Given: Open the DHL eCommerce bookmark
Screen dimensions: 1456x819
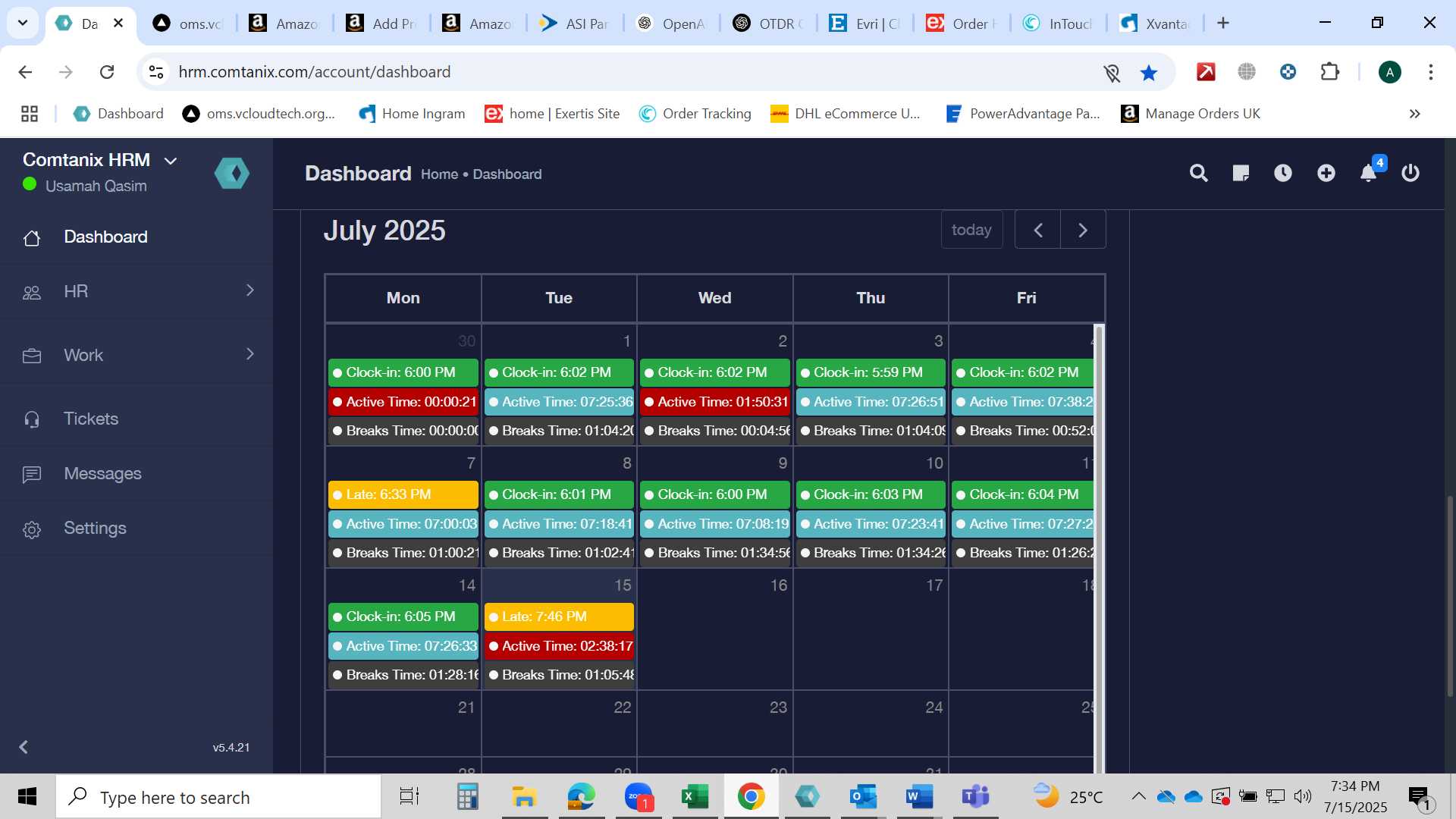Looking at the screenshot, I should point(846,114).
